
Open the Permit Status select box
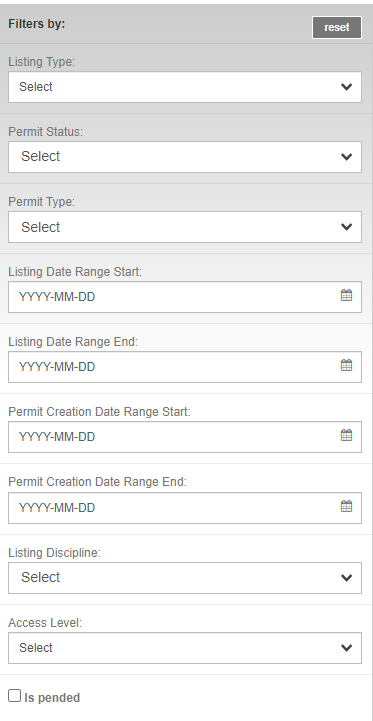point(185,157)
